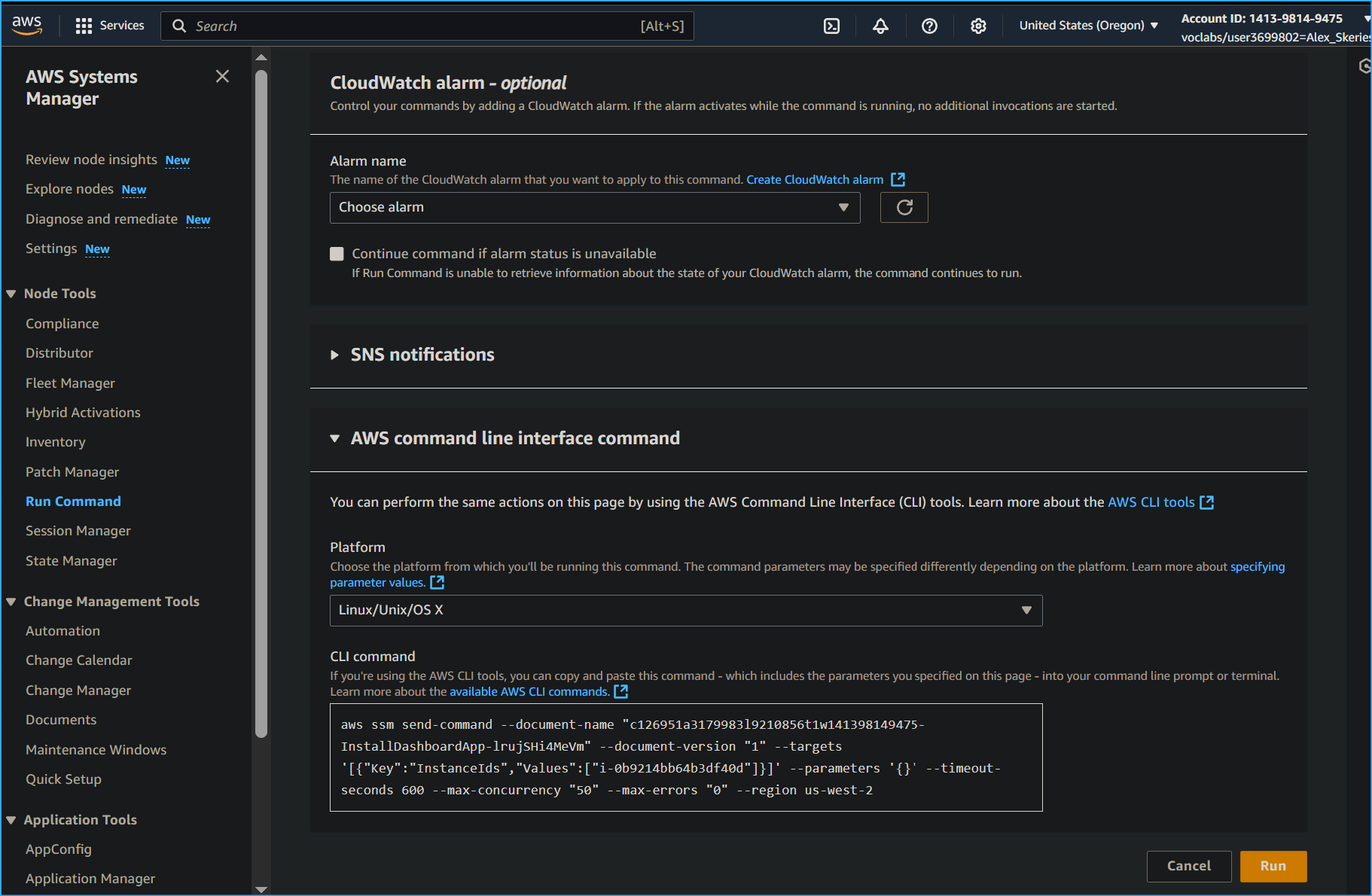Viewport: 1372px width, 896px height.
Task: Expand the SNS notifications section
Action: [x=336, y=355]
